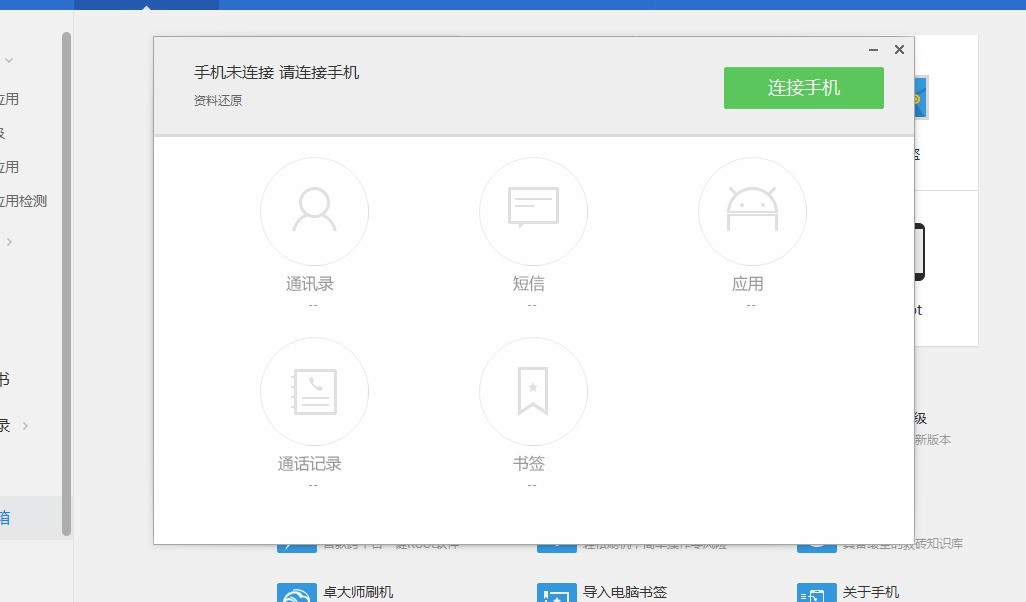Click the 导入电脑书签 label text

coord(625,592)
